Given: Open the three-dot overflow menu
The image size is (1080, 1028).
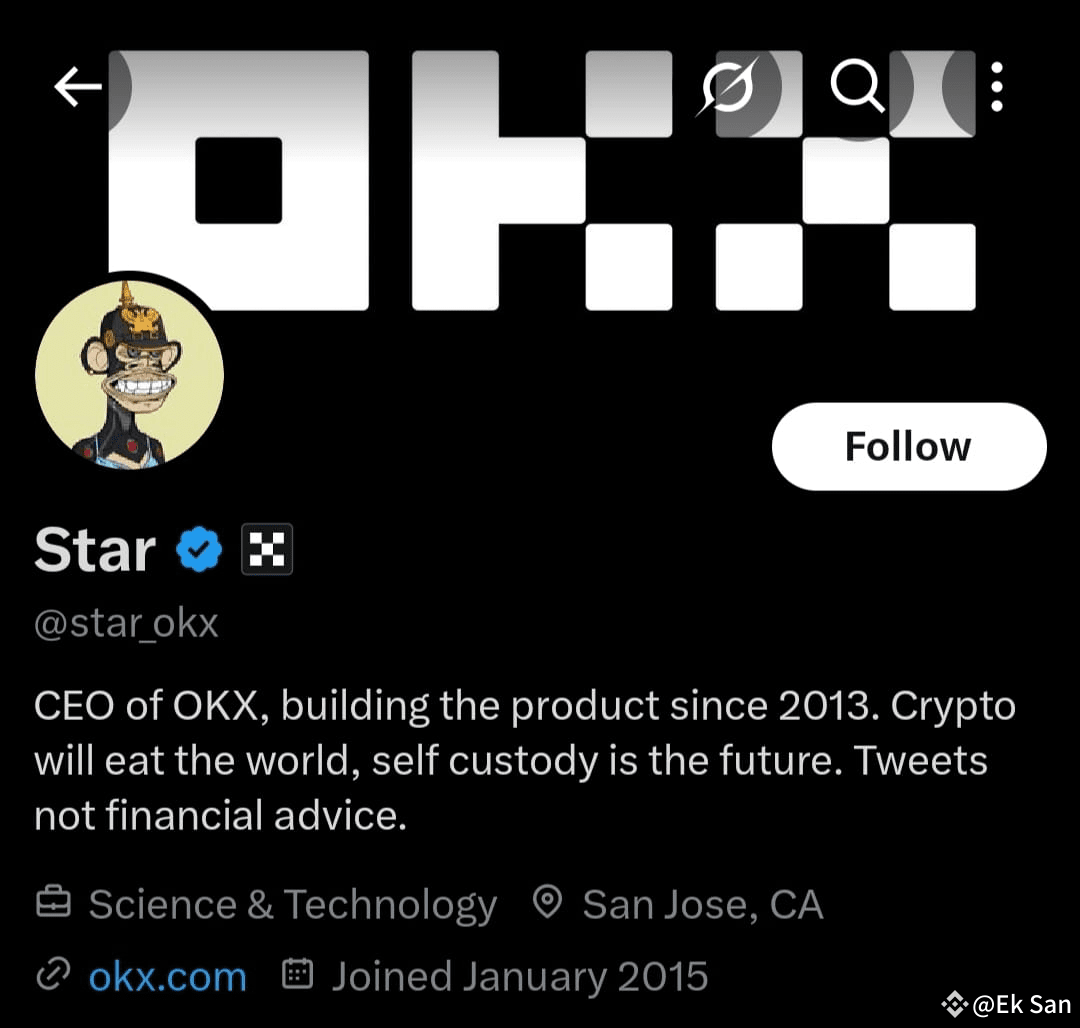Looking at the screenshot, I should (996, 87).
